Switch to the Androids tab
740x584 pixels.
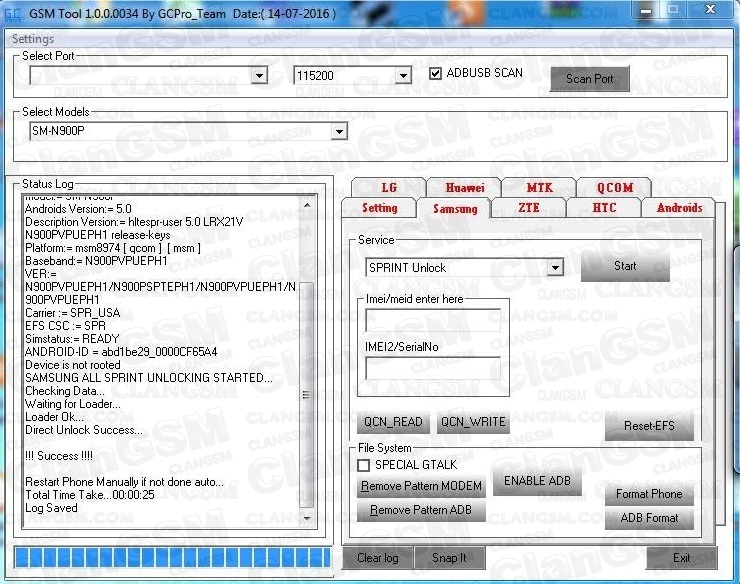(679, 208)
